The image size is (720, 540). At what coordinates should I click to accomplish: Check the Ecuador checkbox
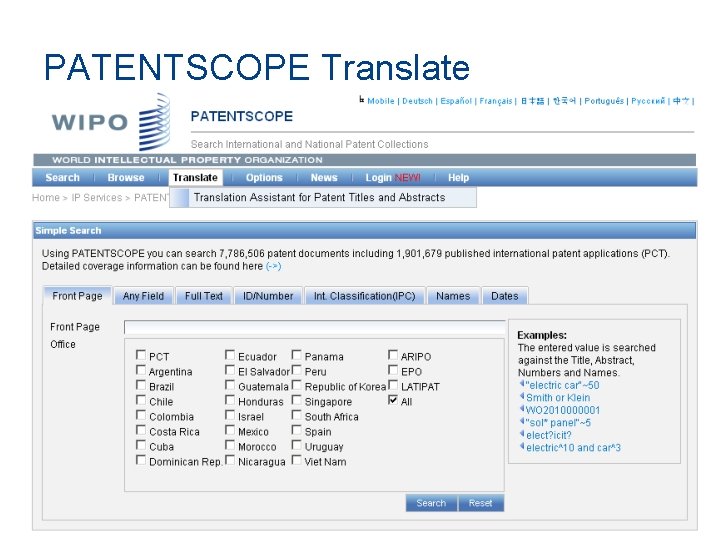(x=230, y=355)
